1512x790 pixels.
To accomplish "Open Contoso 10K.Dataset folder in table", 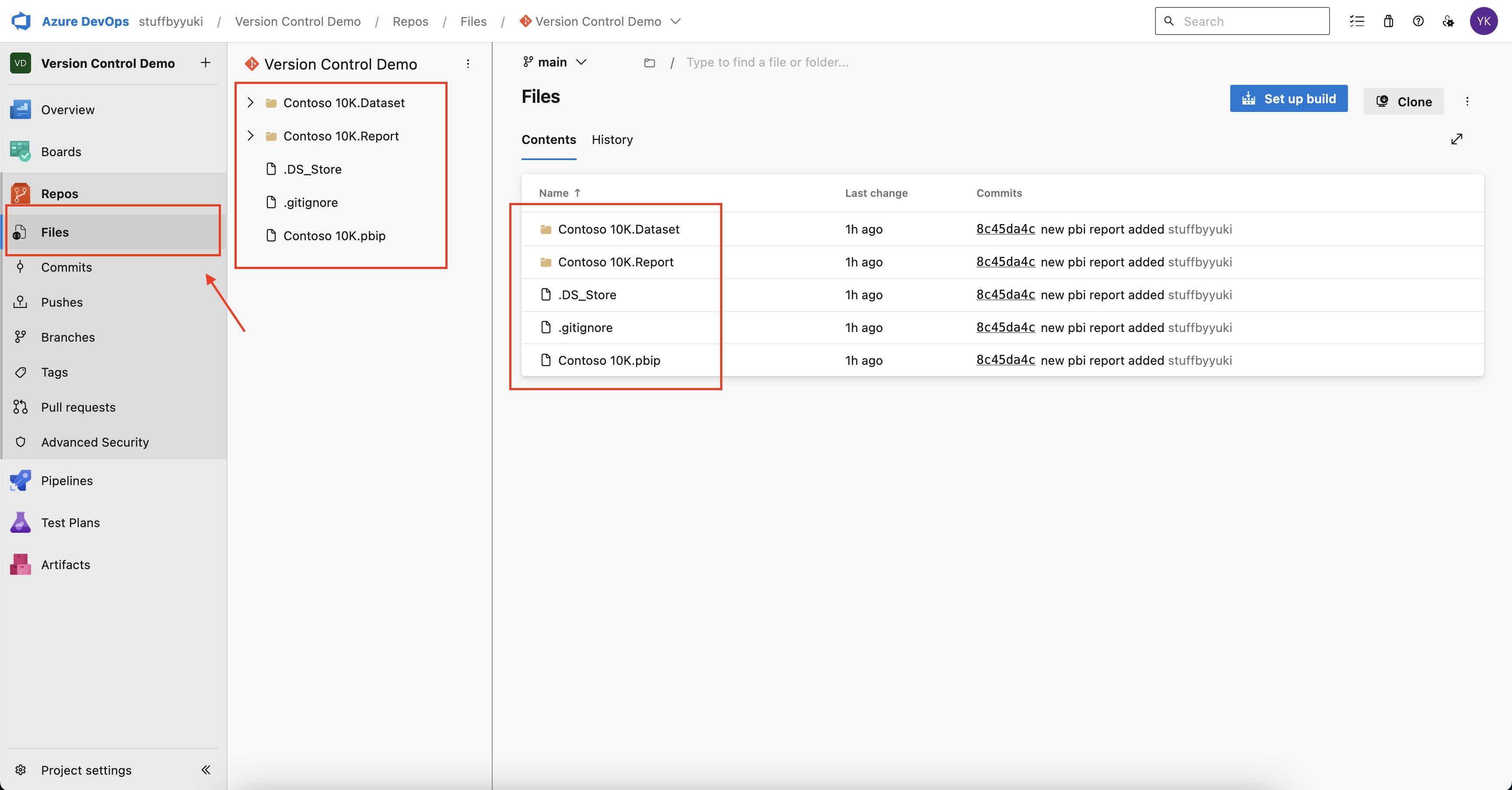I will coord(619,229).
